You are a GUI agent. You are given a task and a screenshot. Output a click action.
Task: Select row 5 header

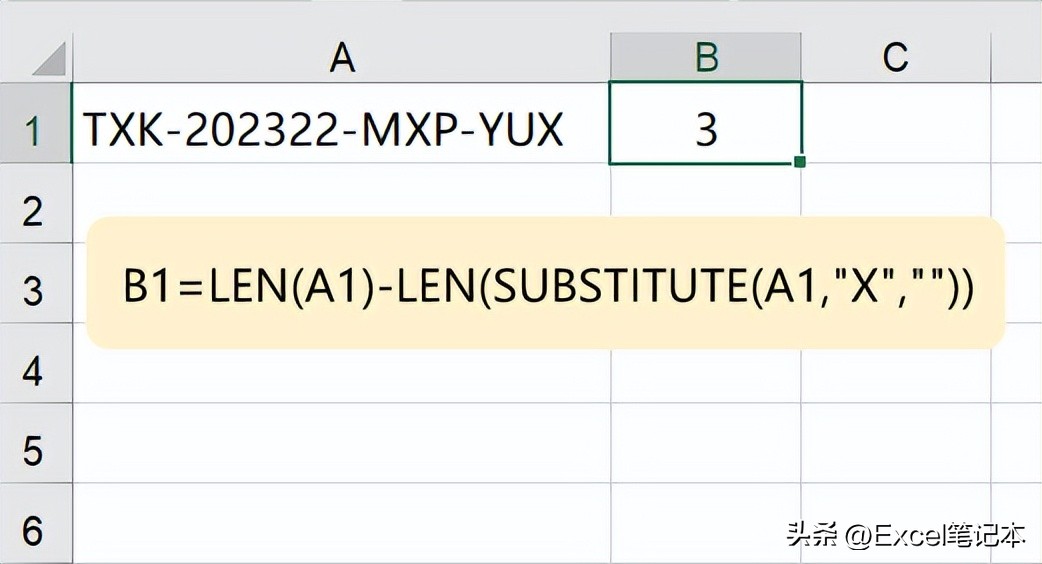[34, 451]
